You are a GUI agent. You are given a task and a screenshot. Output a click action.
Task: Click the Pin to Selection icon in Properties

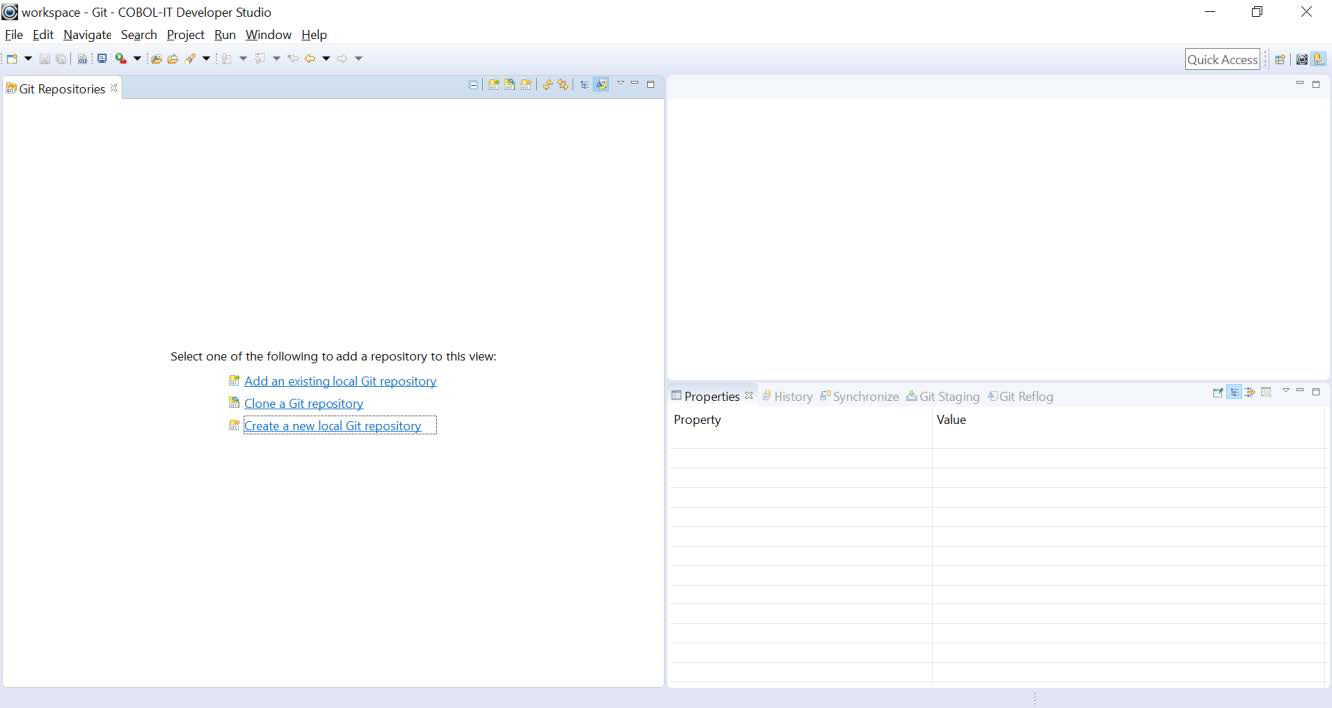point(1218,392)
